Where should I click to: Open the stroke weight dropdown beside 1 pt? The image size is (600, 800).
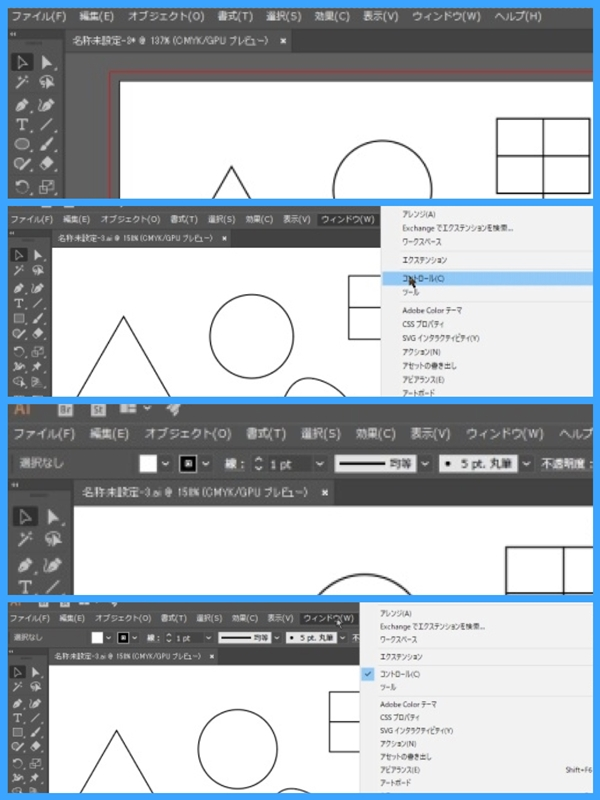click(x=319, y=464)
